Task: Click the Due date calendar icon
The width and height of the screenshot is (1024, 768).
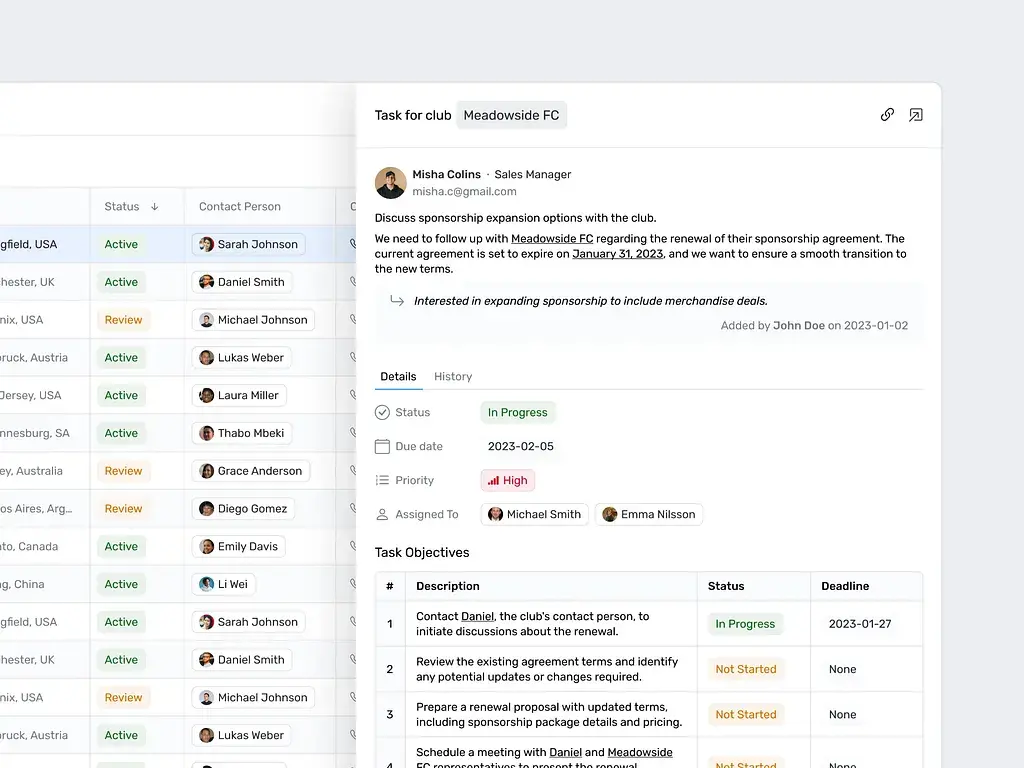Action: [382, 447]
